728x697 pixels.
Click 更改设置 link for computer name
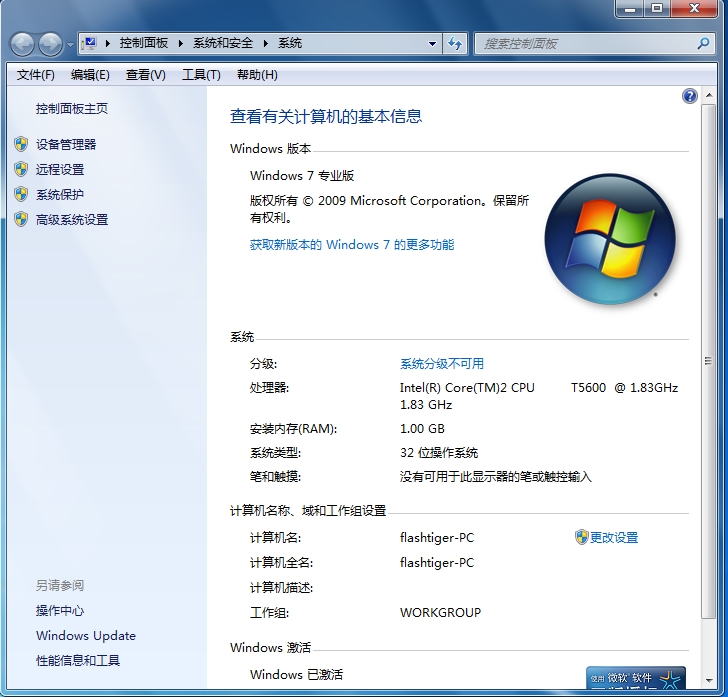(614, 538)
